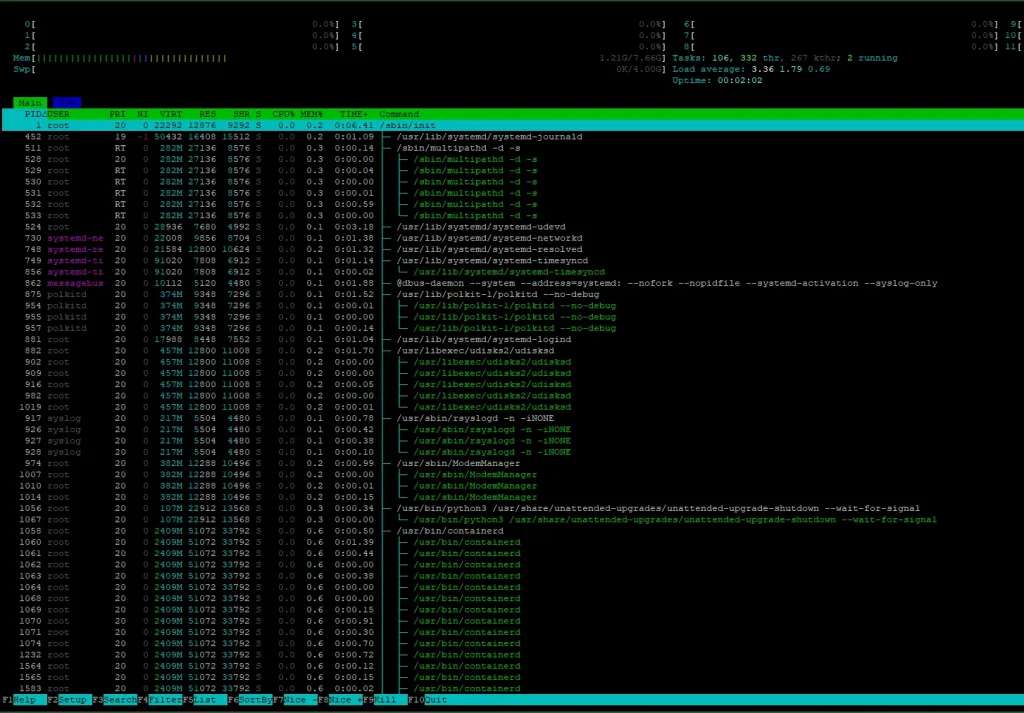Sort by the VIRT column header
This screenshot has height=713, width=1024.
(x=171, y=114)
